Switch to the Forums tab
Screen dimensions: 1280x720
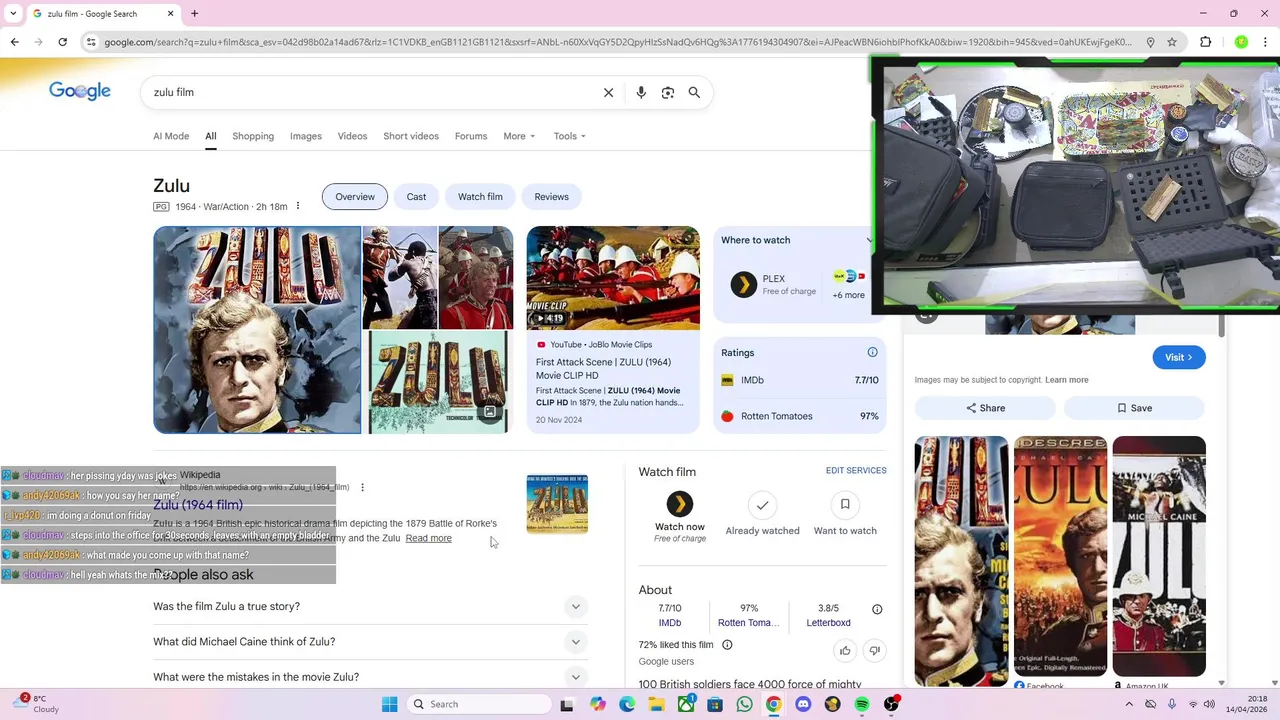click(x=471, y=136)
